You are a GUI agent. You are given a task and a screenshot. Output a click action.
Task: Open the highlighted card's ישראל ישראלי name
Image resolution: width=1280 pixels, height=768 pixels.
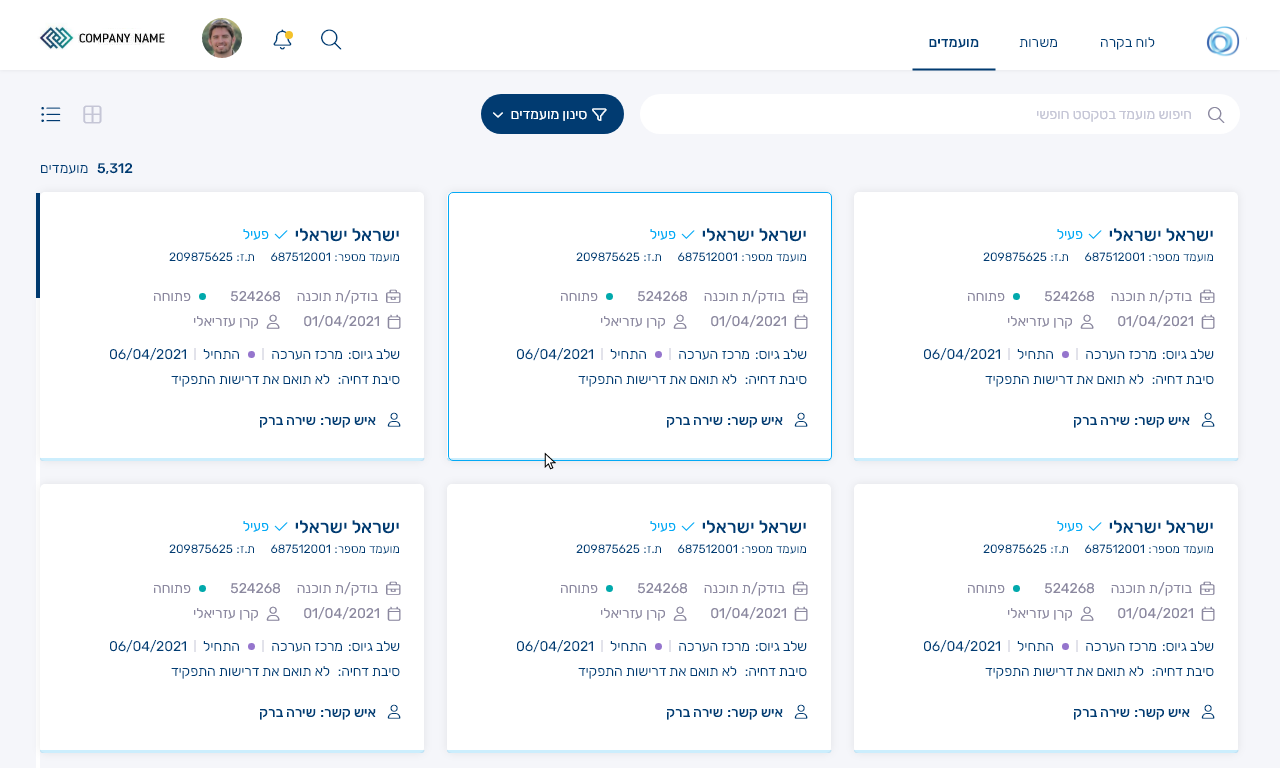coord(754,234)
